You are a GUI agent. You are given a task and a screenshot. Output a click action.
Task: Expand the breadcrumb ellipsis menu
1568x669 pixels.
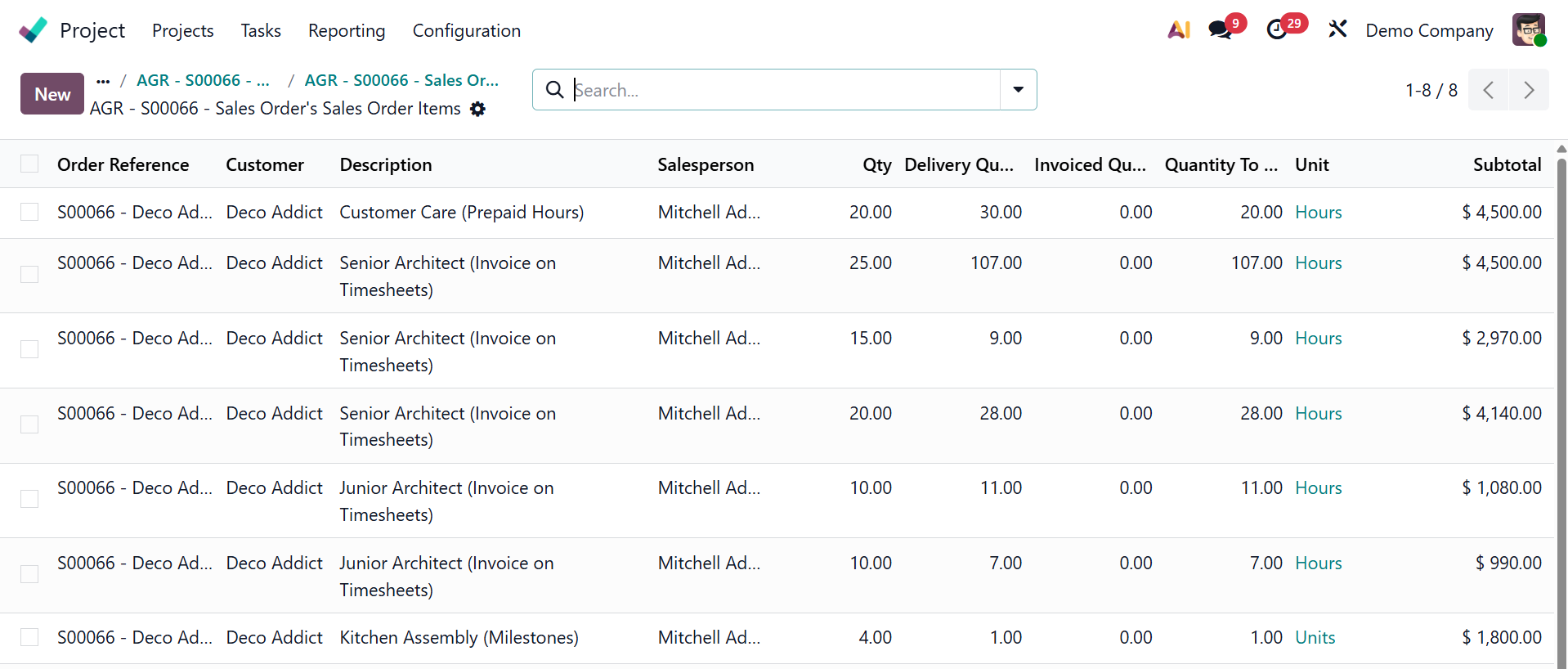click(x=103, y=81)
